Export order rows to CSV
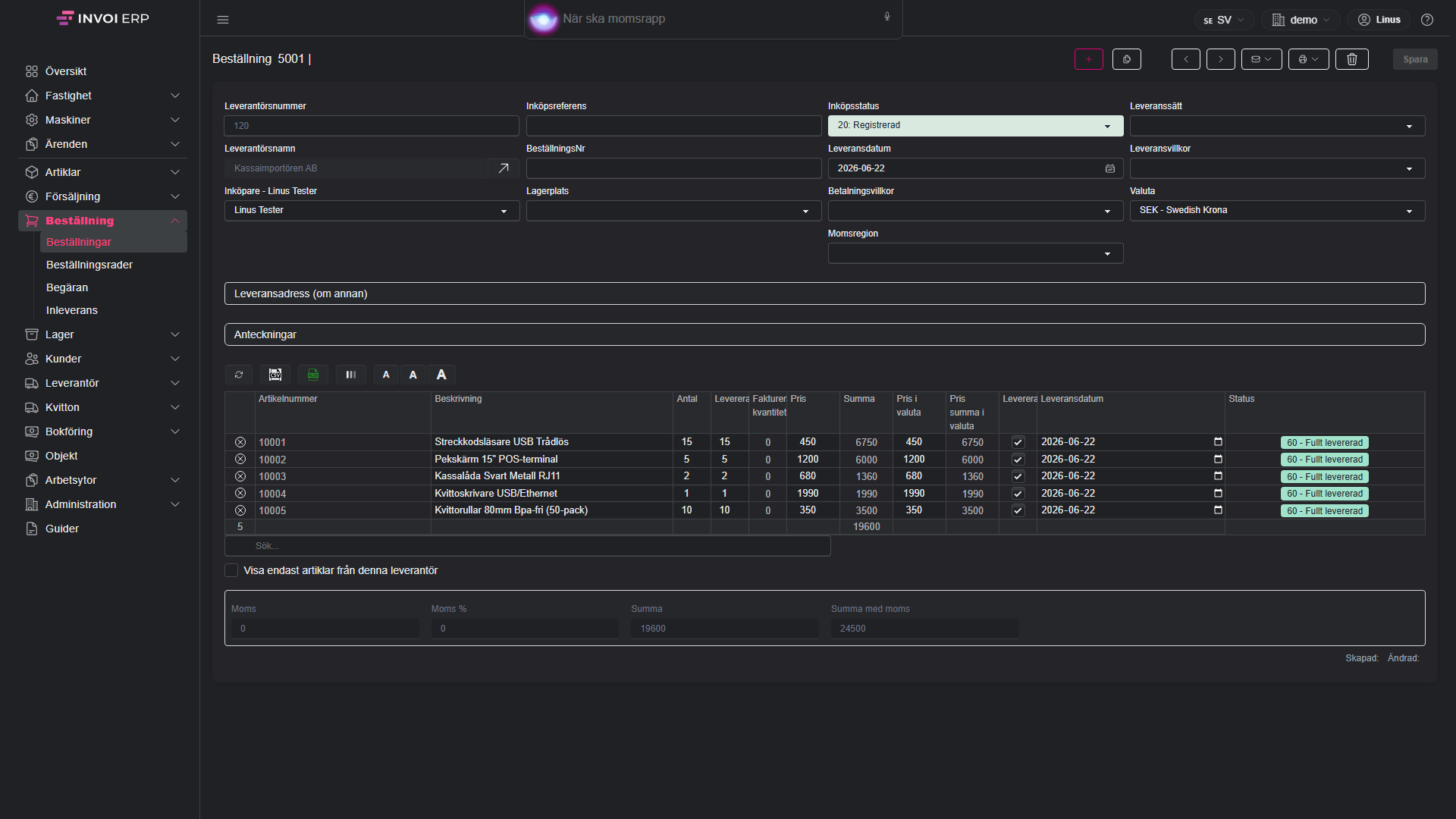The image size is (1456, 819). tap(275, 375)
